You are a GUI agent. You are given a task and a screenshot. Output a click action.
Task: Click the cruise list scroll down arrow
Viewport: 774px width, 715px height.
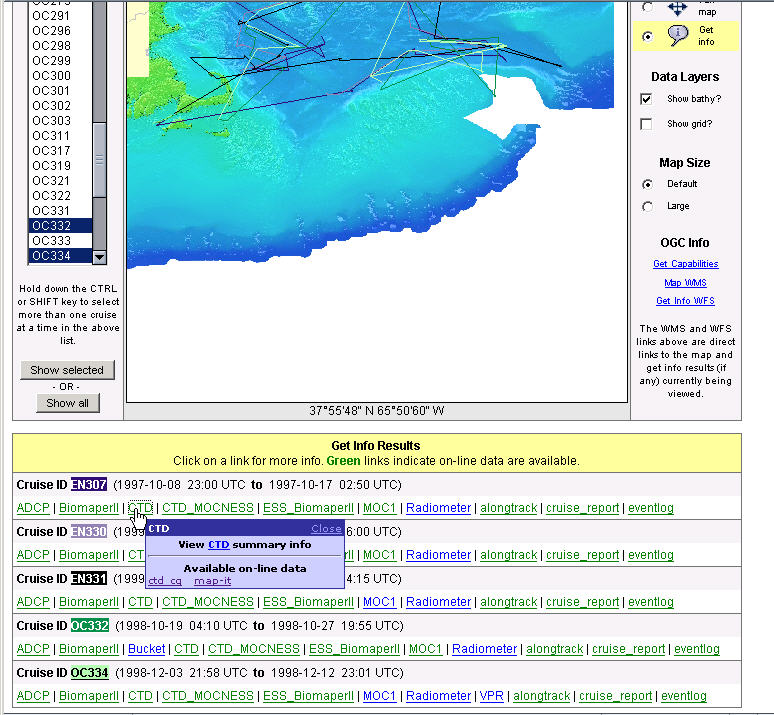tap(99, 257)
